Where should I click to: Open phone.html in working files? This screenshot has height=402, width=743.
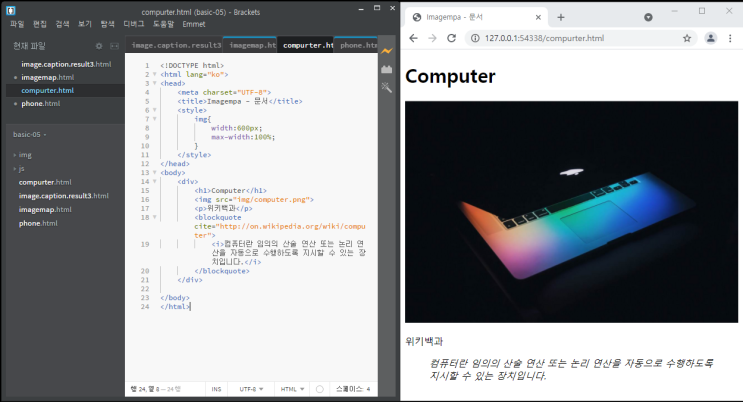(x=41, y=103)
